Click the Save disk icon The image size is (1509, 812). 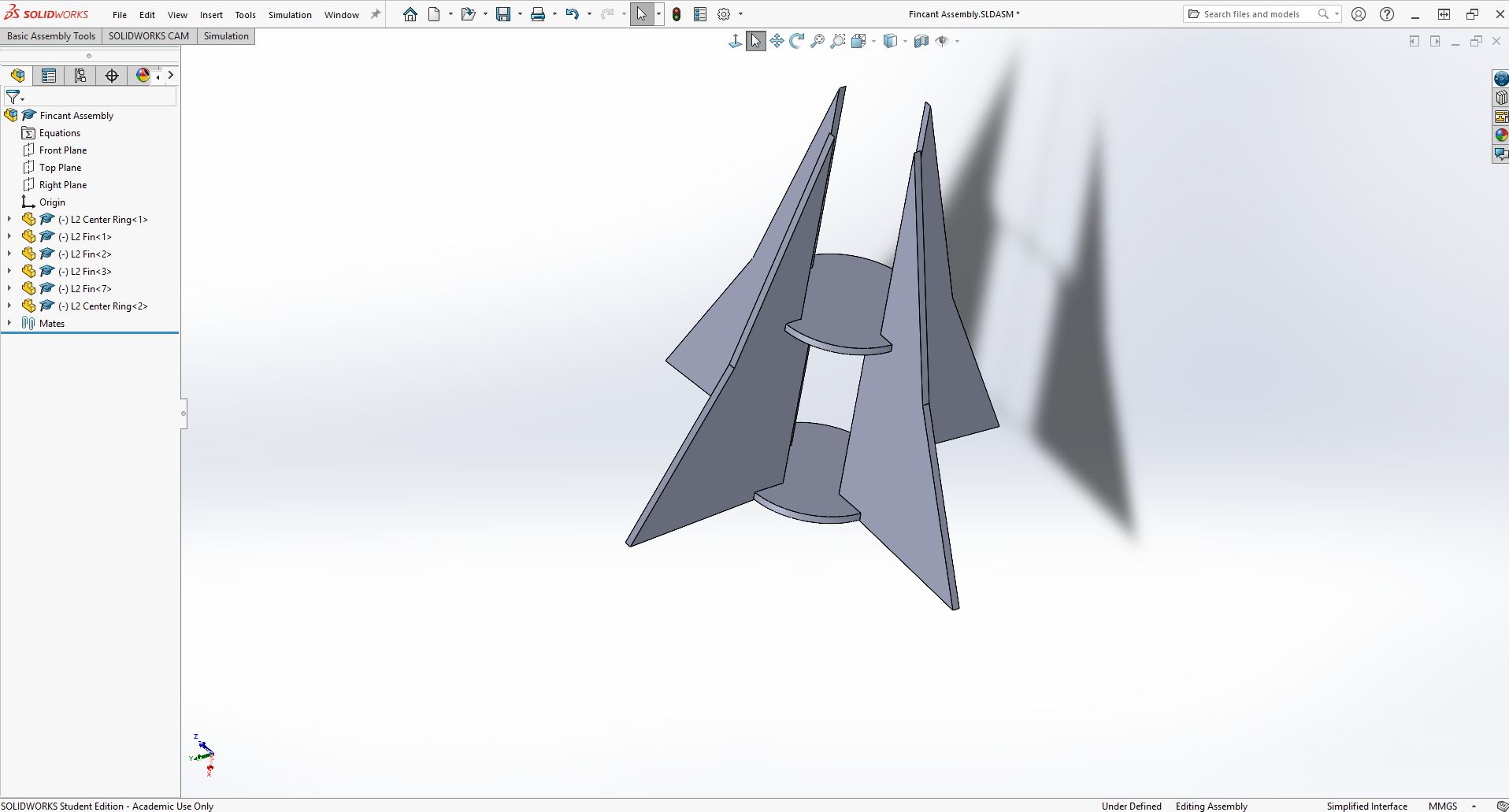point(503,14)
